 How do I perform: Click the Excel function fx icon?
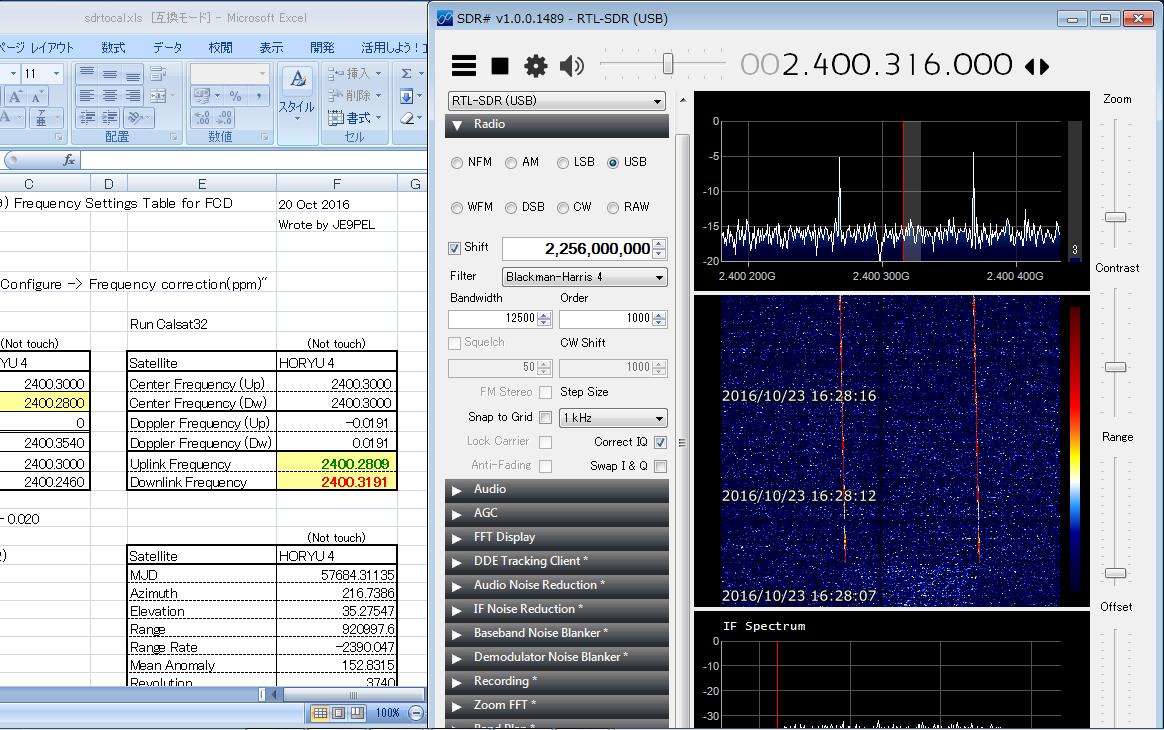69,160
